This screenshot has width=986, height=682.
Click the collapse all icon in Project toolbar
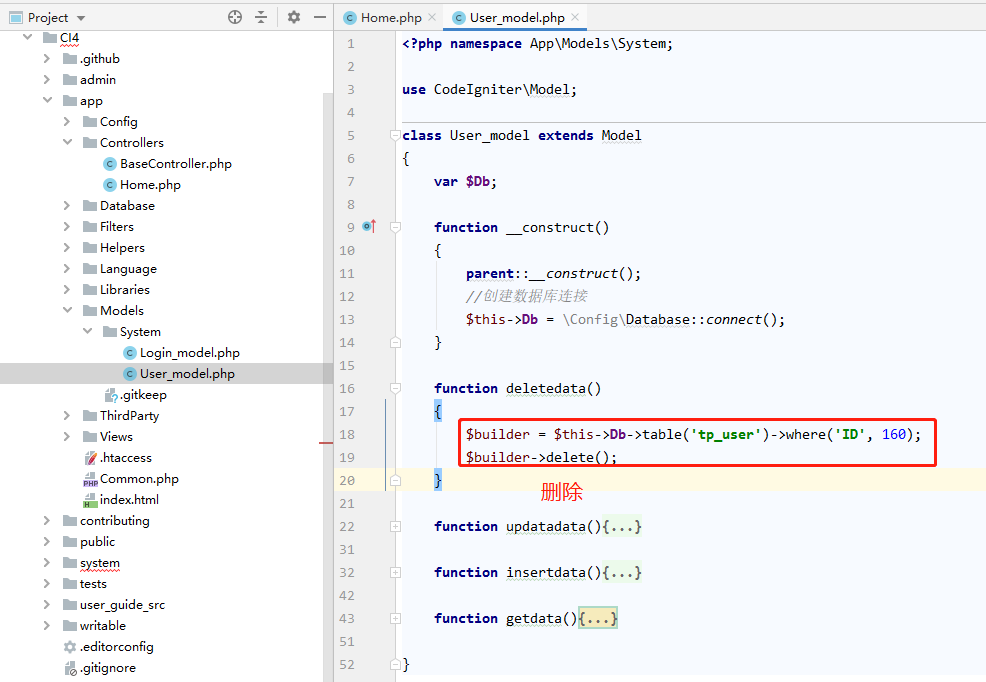click(x=261, y=17)
